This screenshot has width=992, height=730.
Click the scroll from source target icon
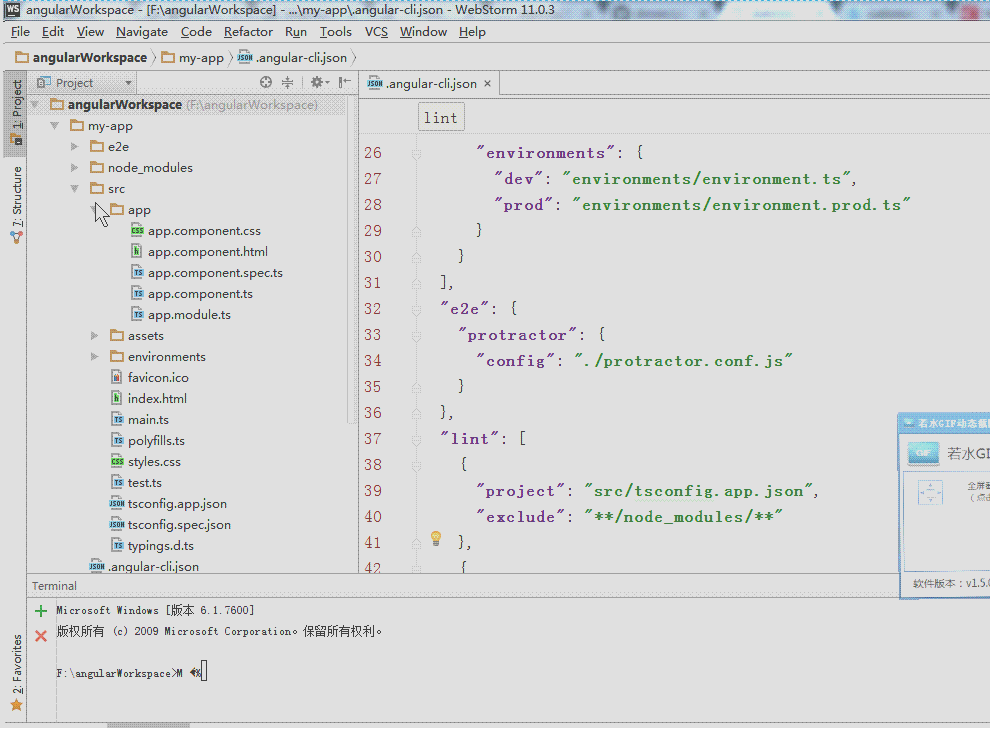coord(266,83)
